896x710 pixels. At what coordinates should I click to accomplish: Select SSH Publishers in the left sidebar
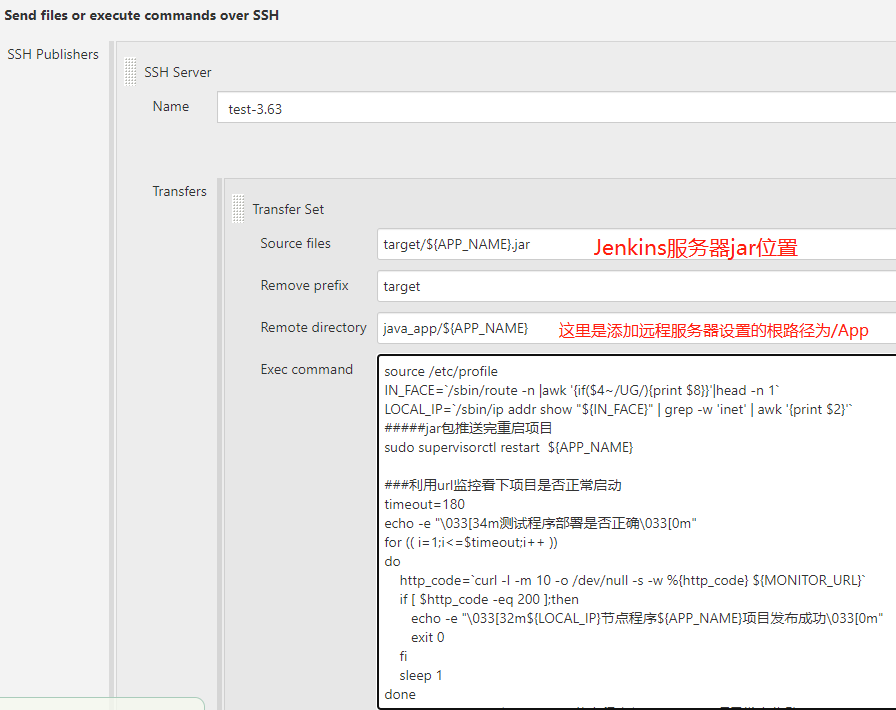coord(53,54)
